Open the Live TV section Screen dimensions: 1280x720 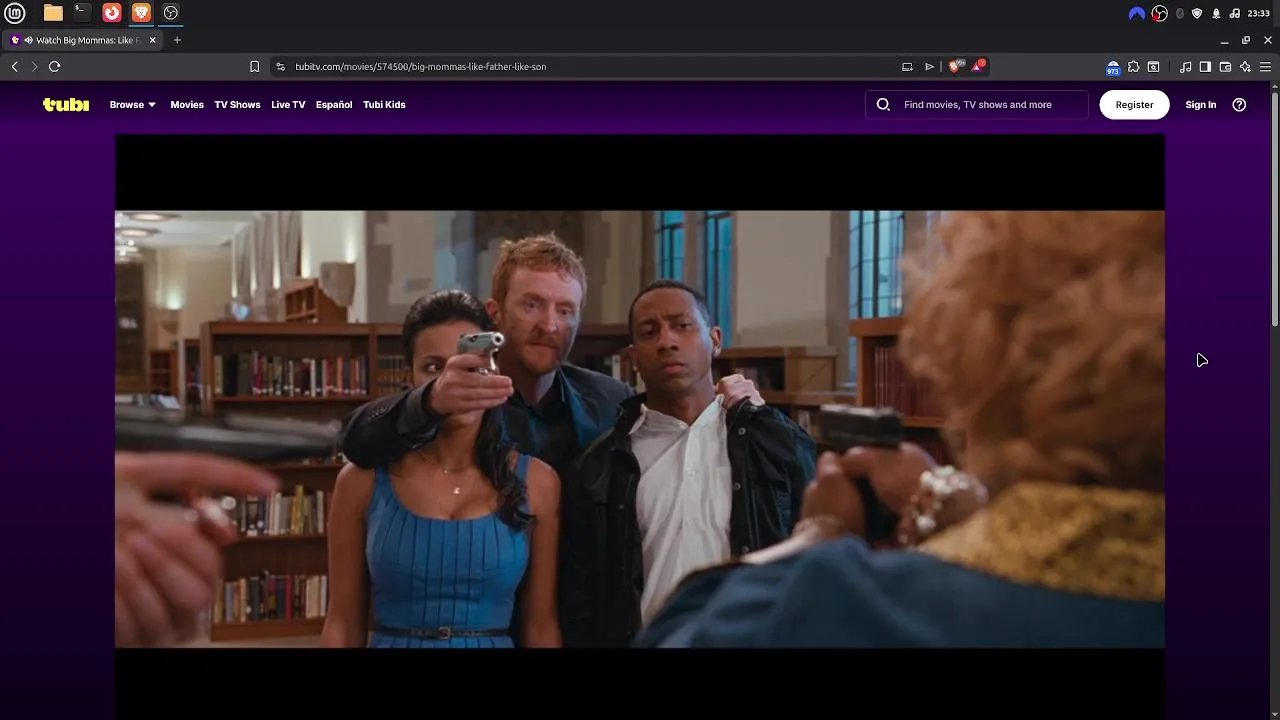click(288, 104)
